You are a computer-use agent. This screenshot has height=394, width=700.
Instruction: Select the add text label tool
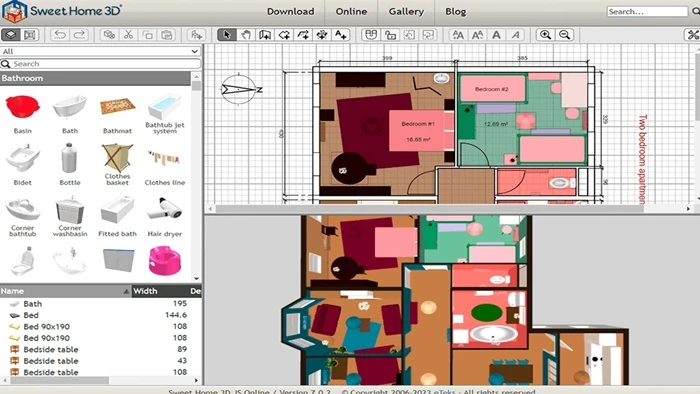coord(341,35)
